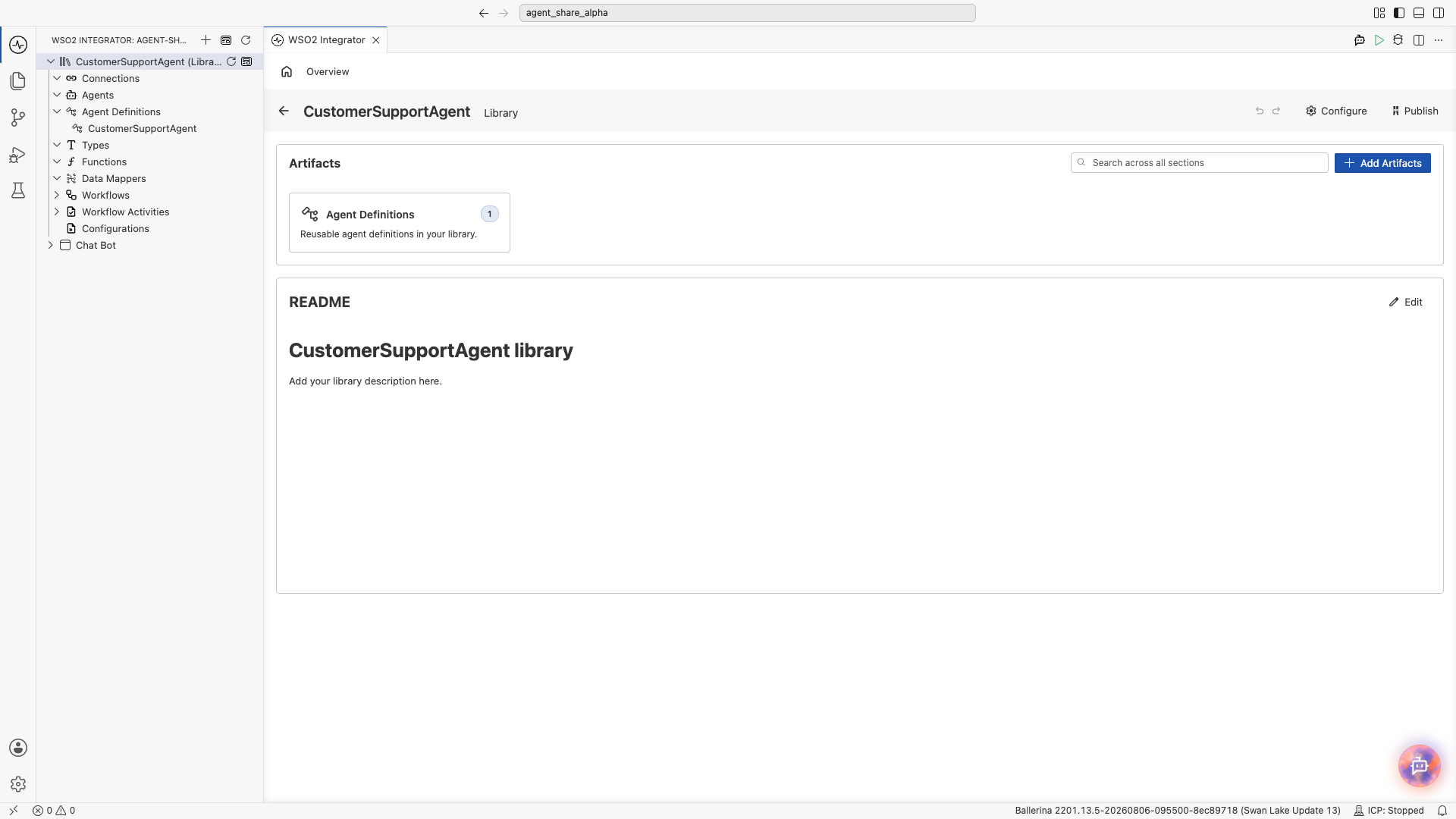This screenshot has width=1456, height=819.
Task: Open the Testing flask view
Action: [18, 190]
